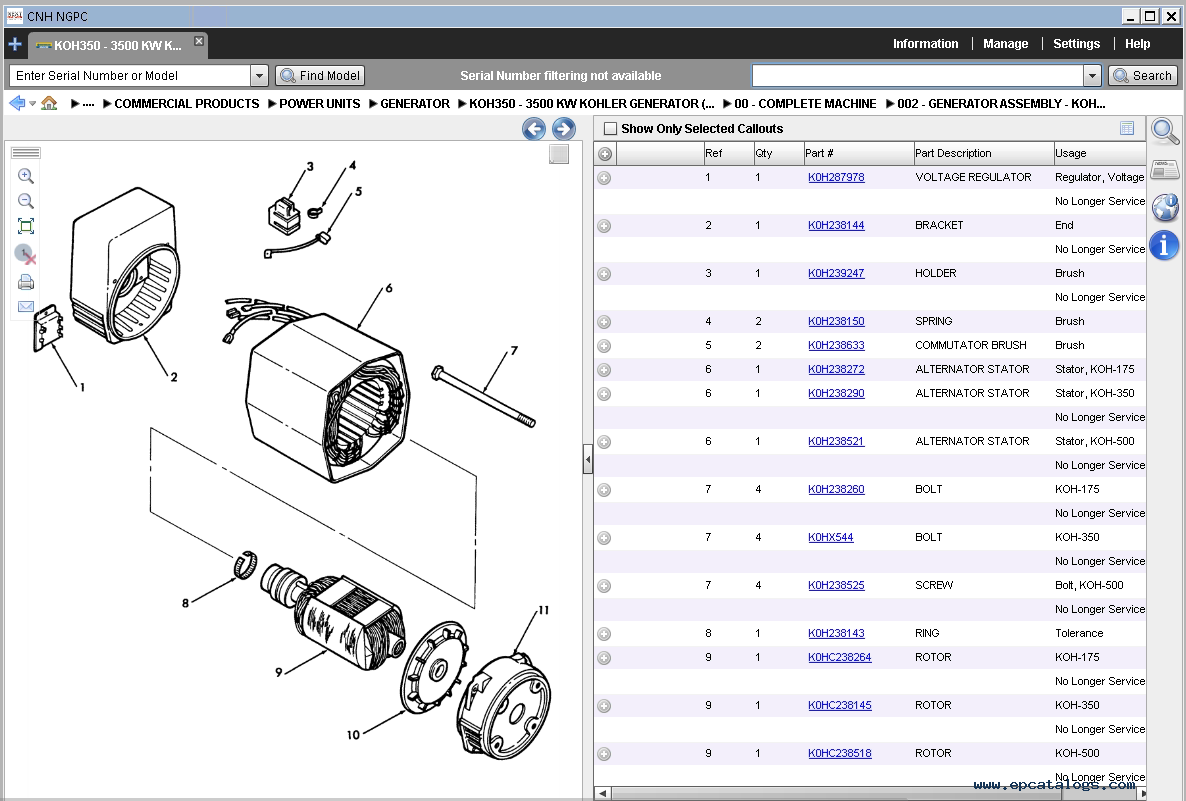Click the Find Model button

320,76
